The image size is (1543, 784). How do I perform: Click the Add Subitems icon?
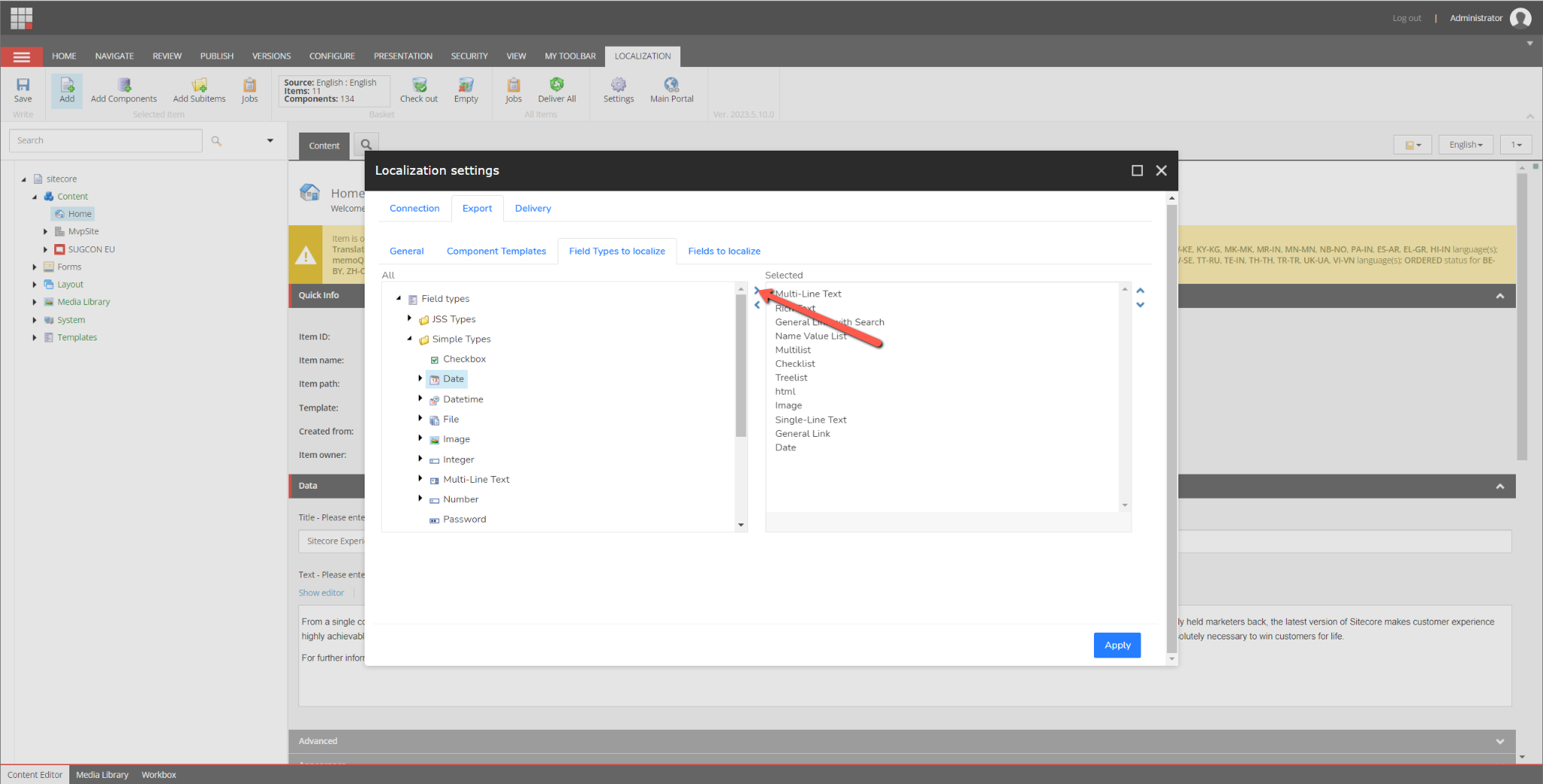pos(199,90)
